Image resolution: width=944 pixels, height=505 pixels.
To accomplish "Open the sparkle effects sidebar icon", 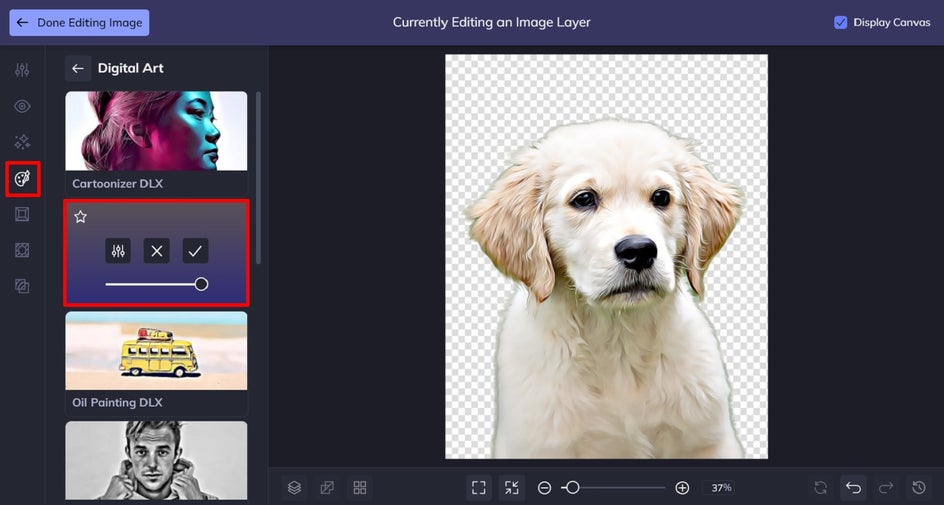I will pyautogui.click(x=22, y=142).
